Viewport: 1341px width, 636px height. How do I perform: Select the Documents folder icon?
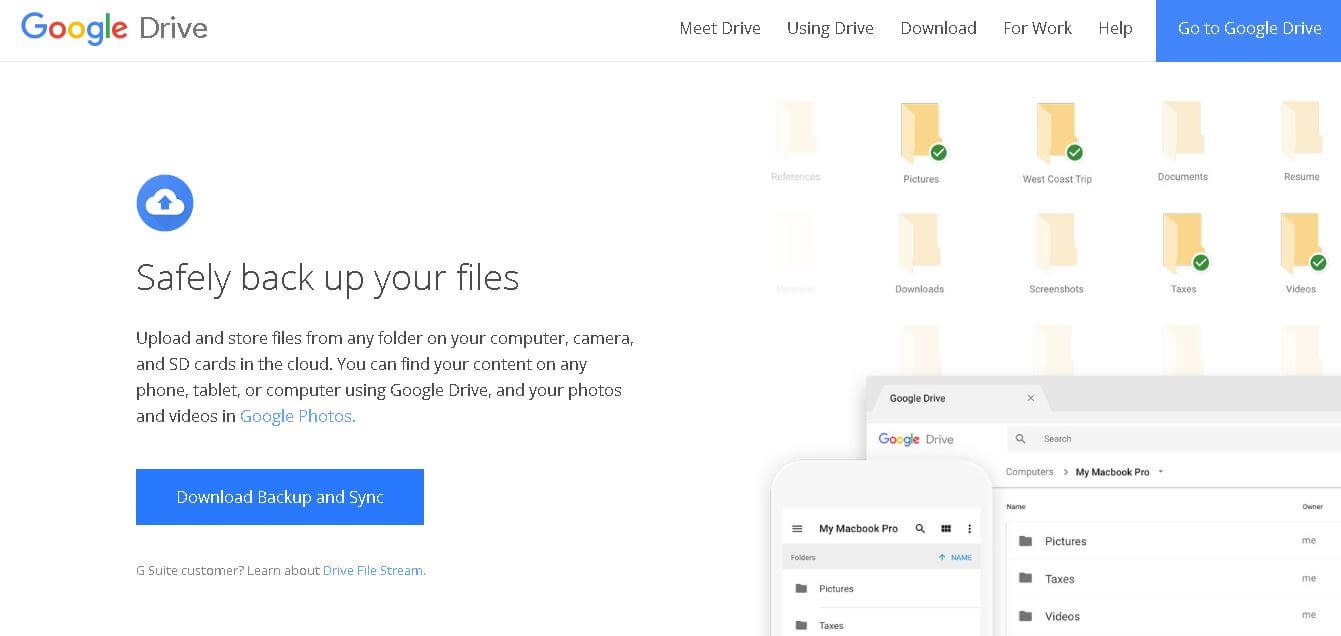(x=1182, y=131)
